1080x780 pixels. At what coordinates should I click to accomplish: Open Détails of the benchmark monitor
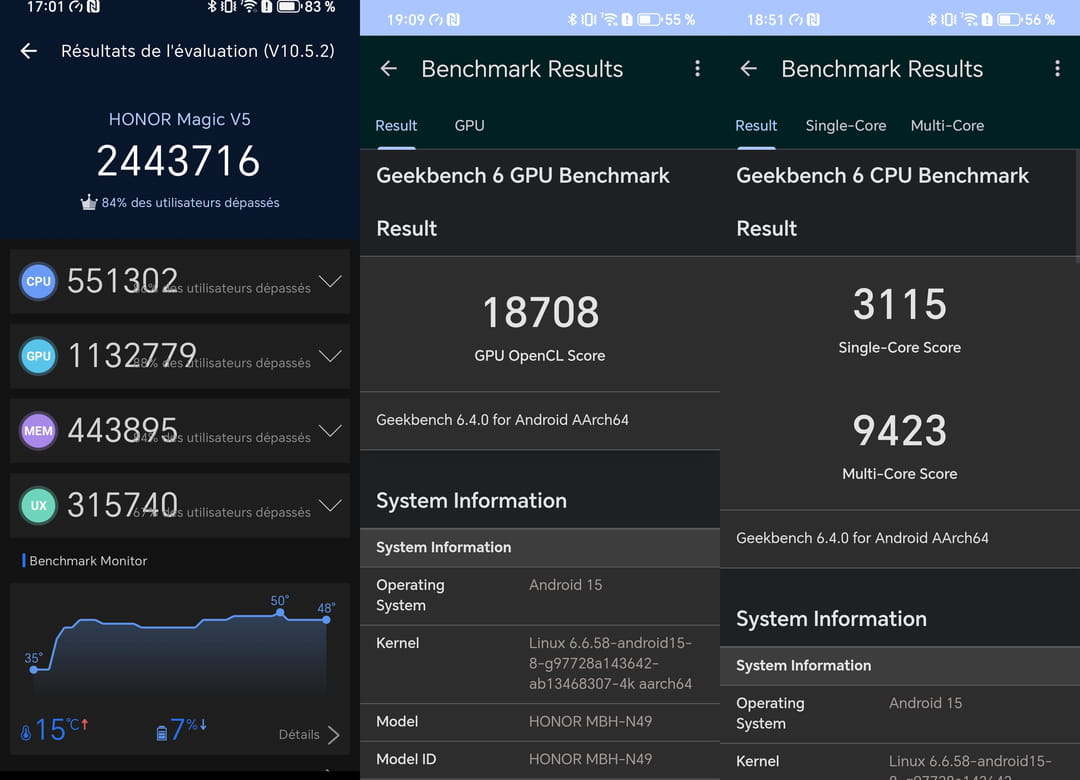click(x=309, y=734)
